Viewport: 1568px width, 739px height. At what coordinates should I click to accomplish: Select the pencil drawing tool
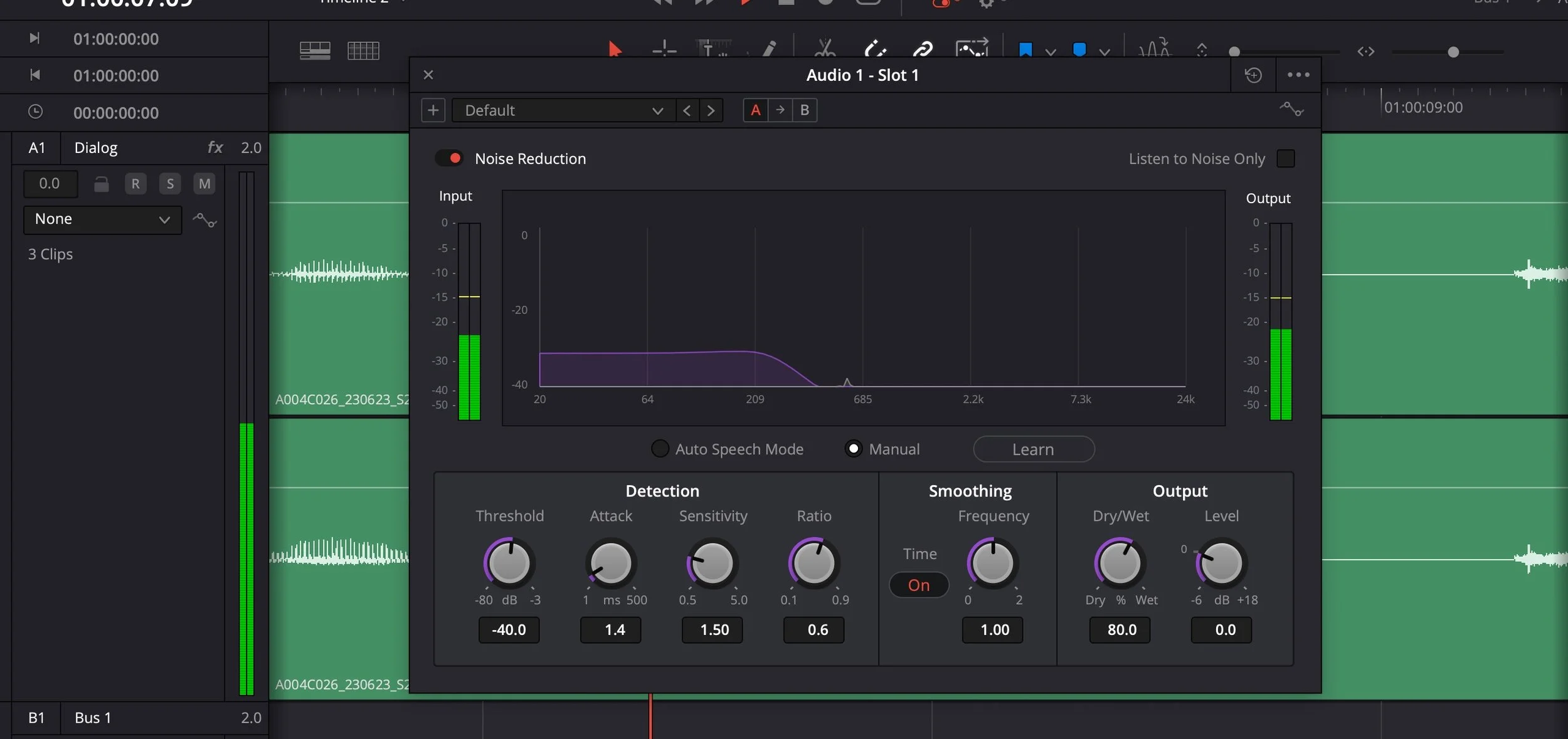(x=770, y=49)
